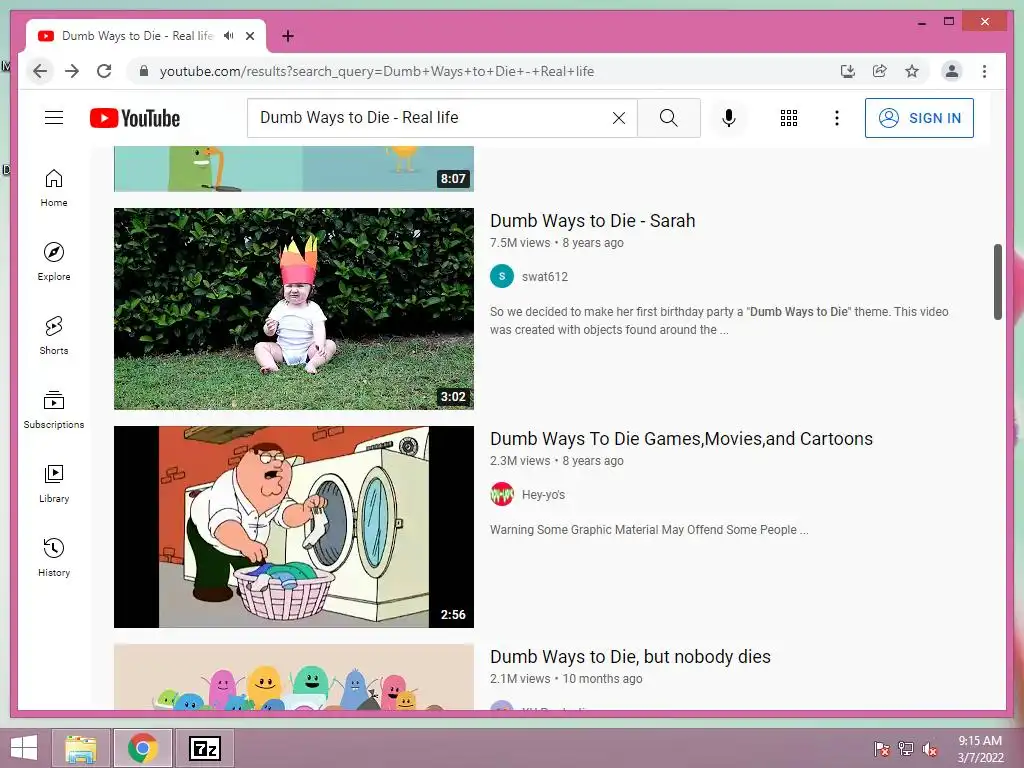Click the SIGN IN button
The width and height of the screenshot is (1024, 768).
pyautogui.click(x=919, y=118)
